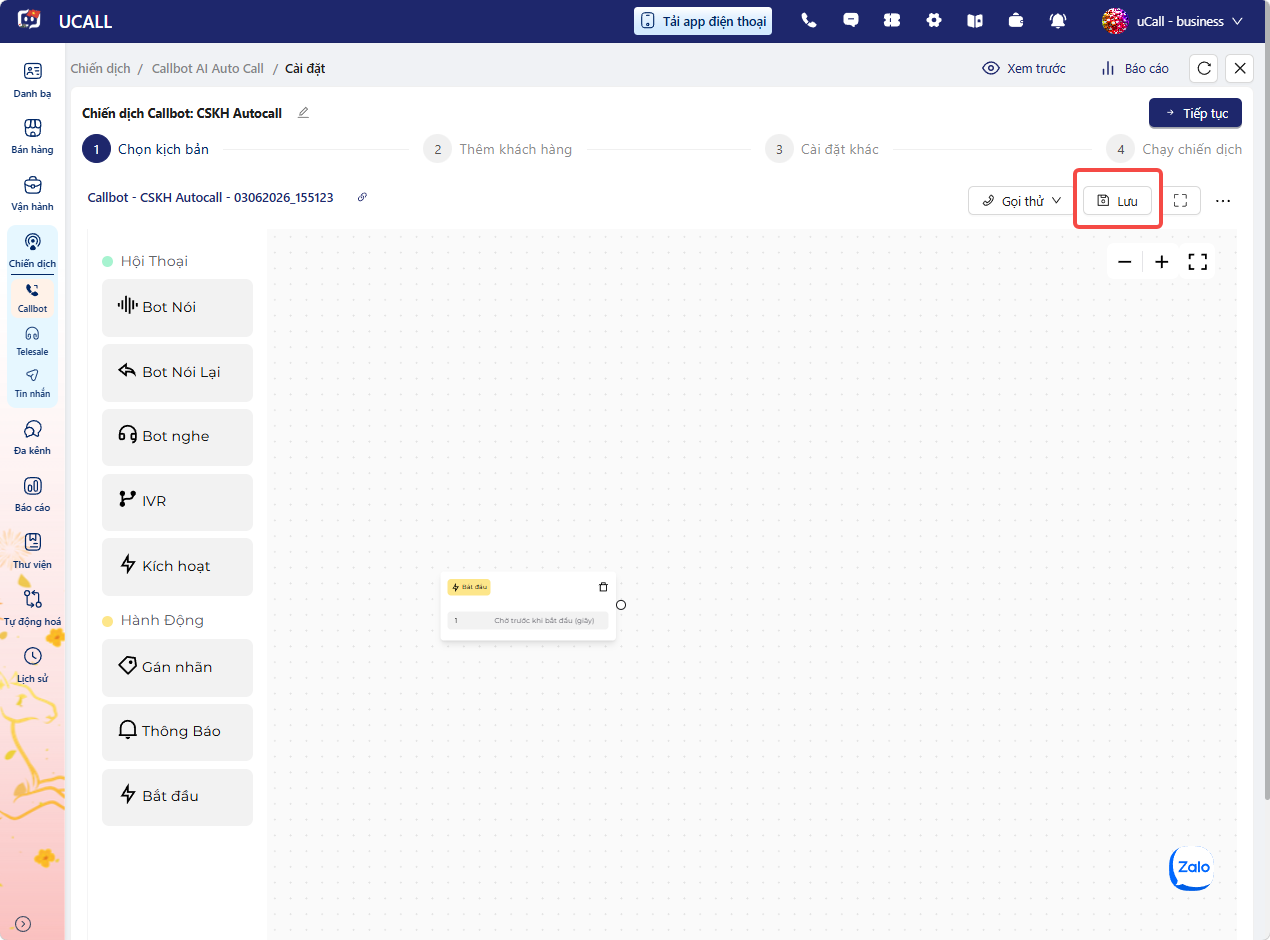This screenshot has height=940, width=1270.
Task: Click the wallet icon in top bar
Action: [x=1016, y=21]
